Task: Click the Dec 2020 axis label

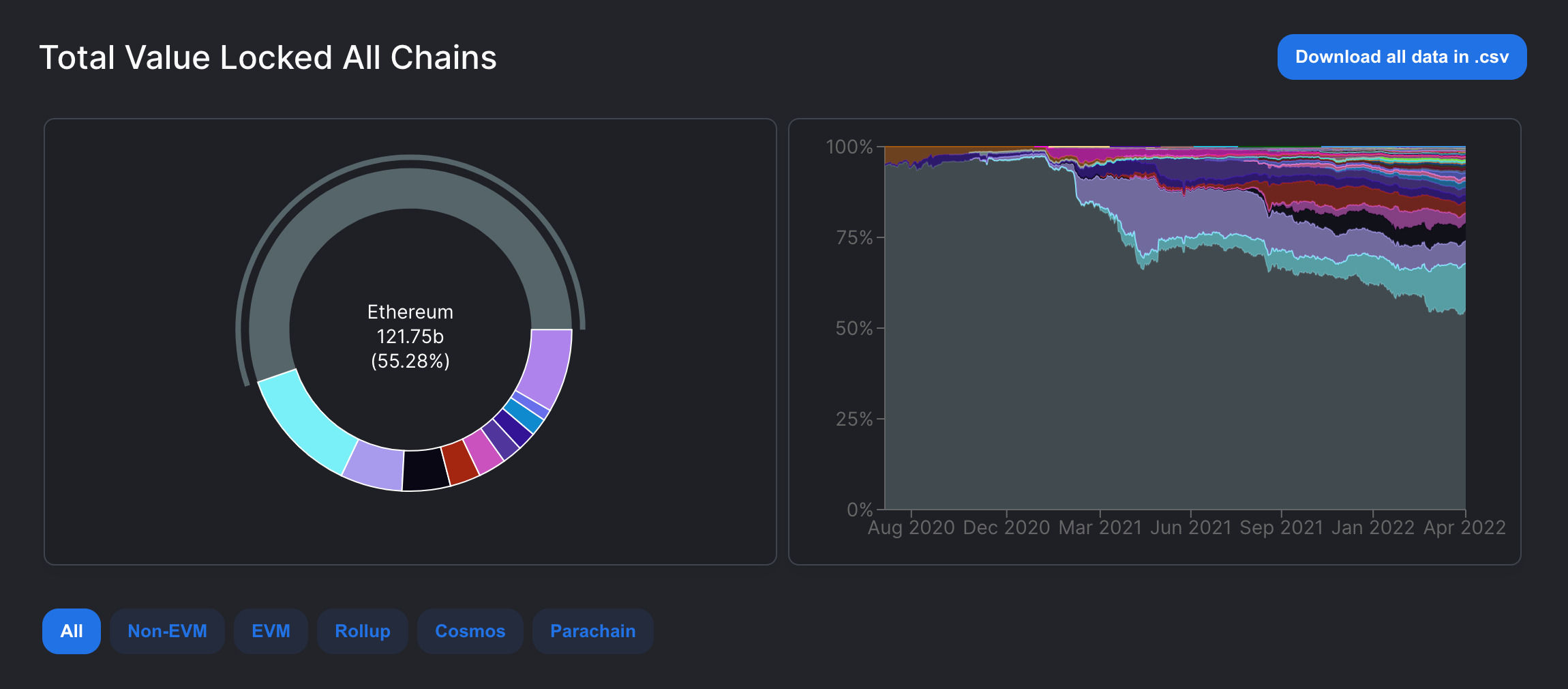Action: [1006, 527]
